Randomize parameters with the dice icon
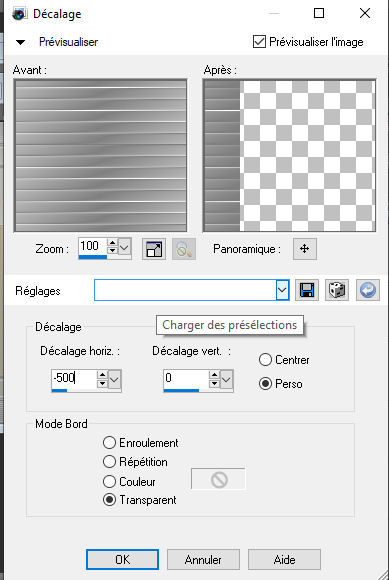The height and width of the screenshot is (580, 389). coord(337,290)
